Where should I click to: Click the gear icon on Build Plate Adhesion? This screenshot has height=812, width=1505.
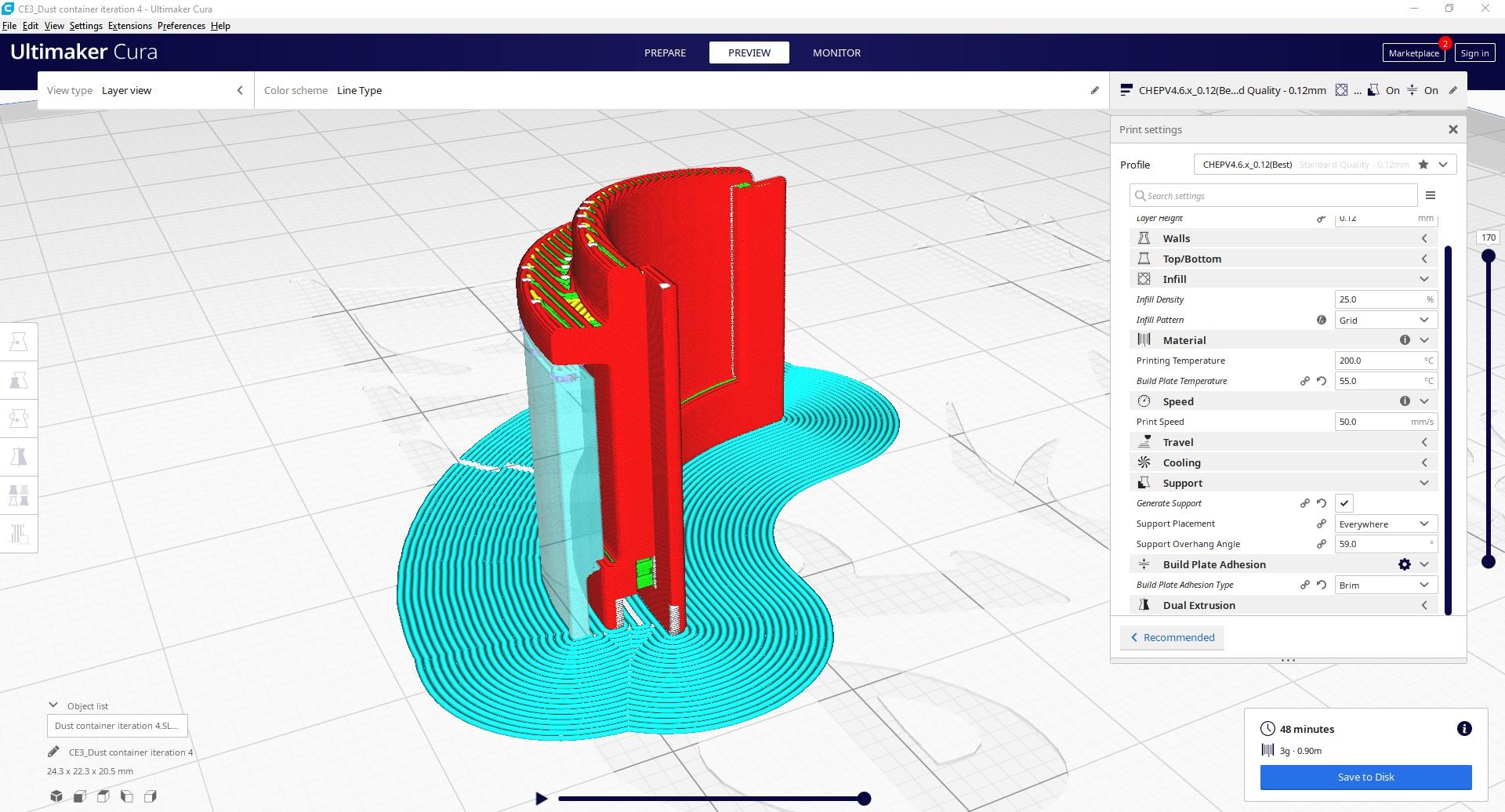(1405, 564)
